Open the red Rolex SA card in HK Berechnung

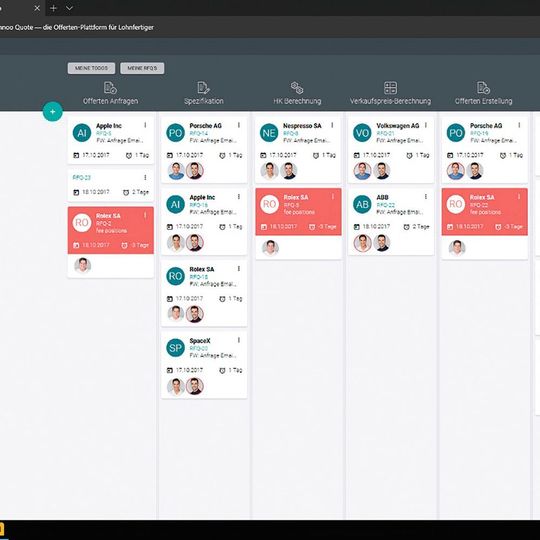[x=298, y=211]
